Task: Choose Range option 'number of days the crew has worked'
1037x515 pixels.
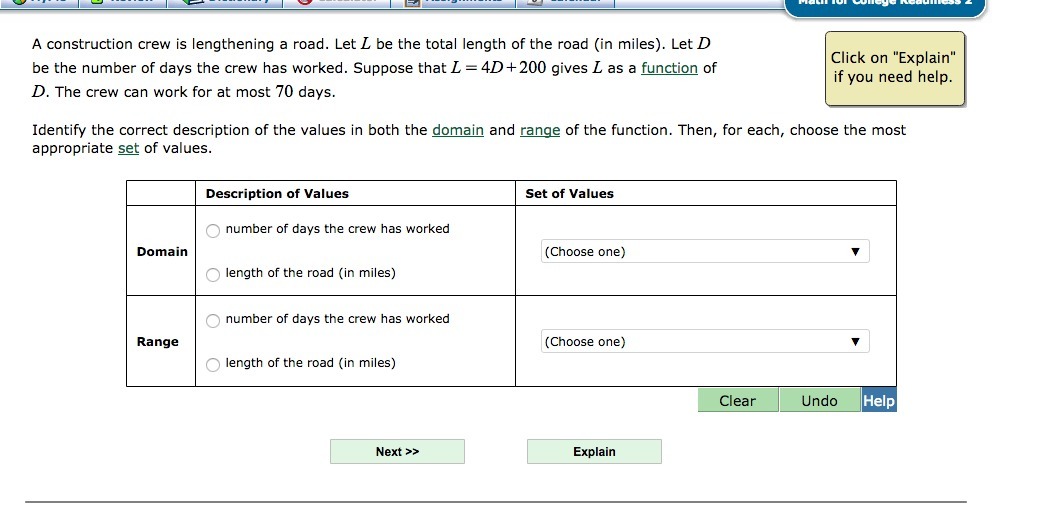Action: pyautogui.click(x=212, y=321)
